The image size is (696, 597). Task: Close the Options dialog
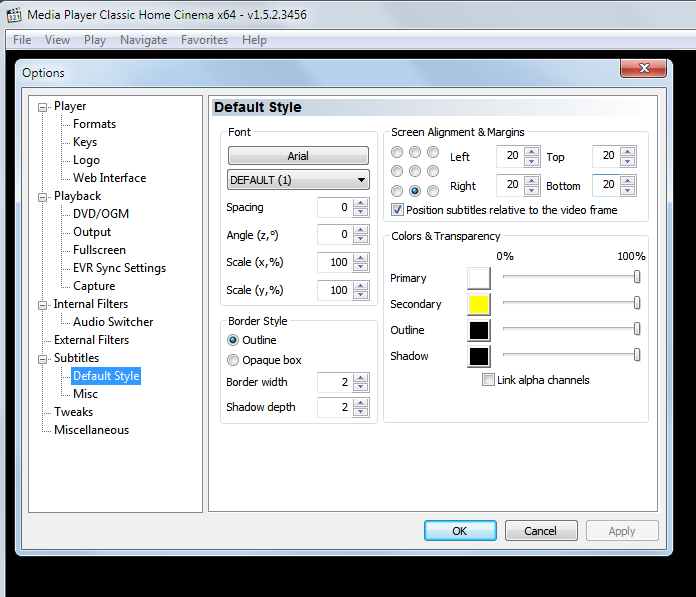(x=644, y=68)
